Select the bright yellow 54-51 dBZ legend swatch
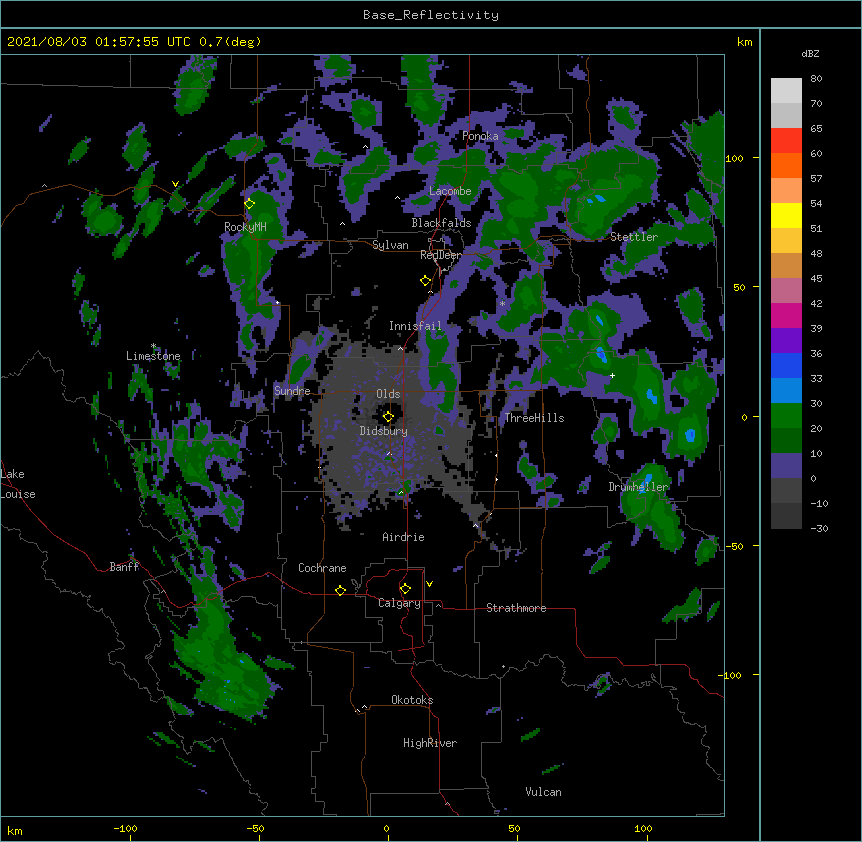The width and height of the screenshot is (862, 842). [786, 215]
